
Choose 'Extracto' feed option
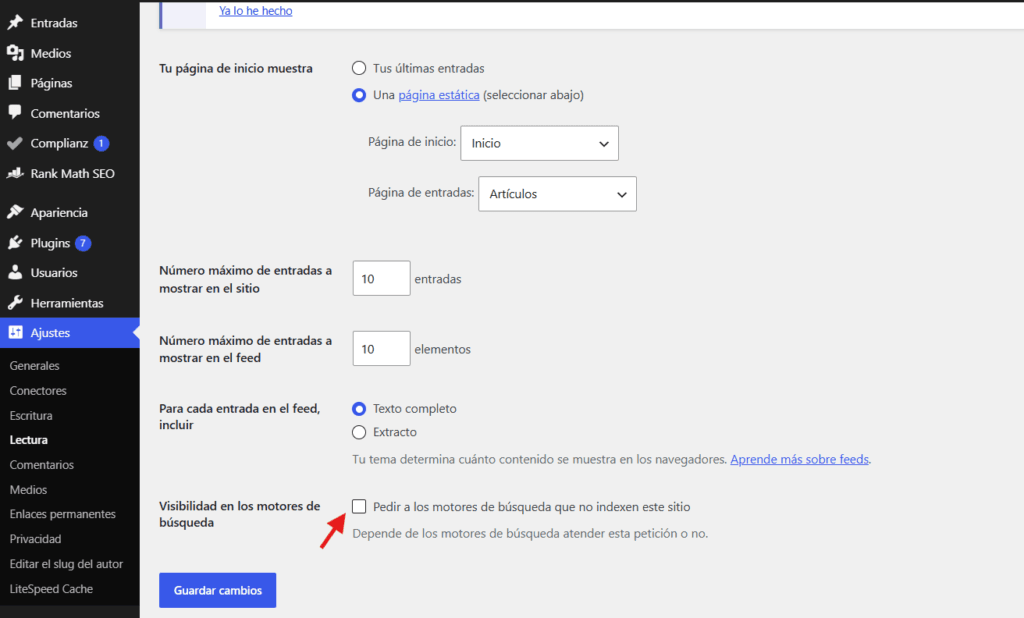tap(359, 432)
